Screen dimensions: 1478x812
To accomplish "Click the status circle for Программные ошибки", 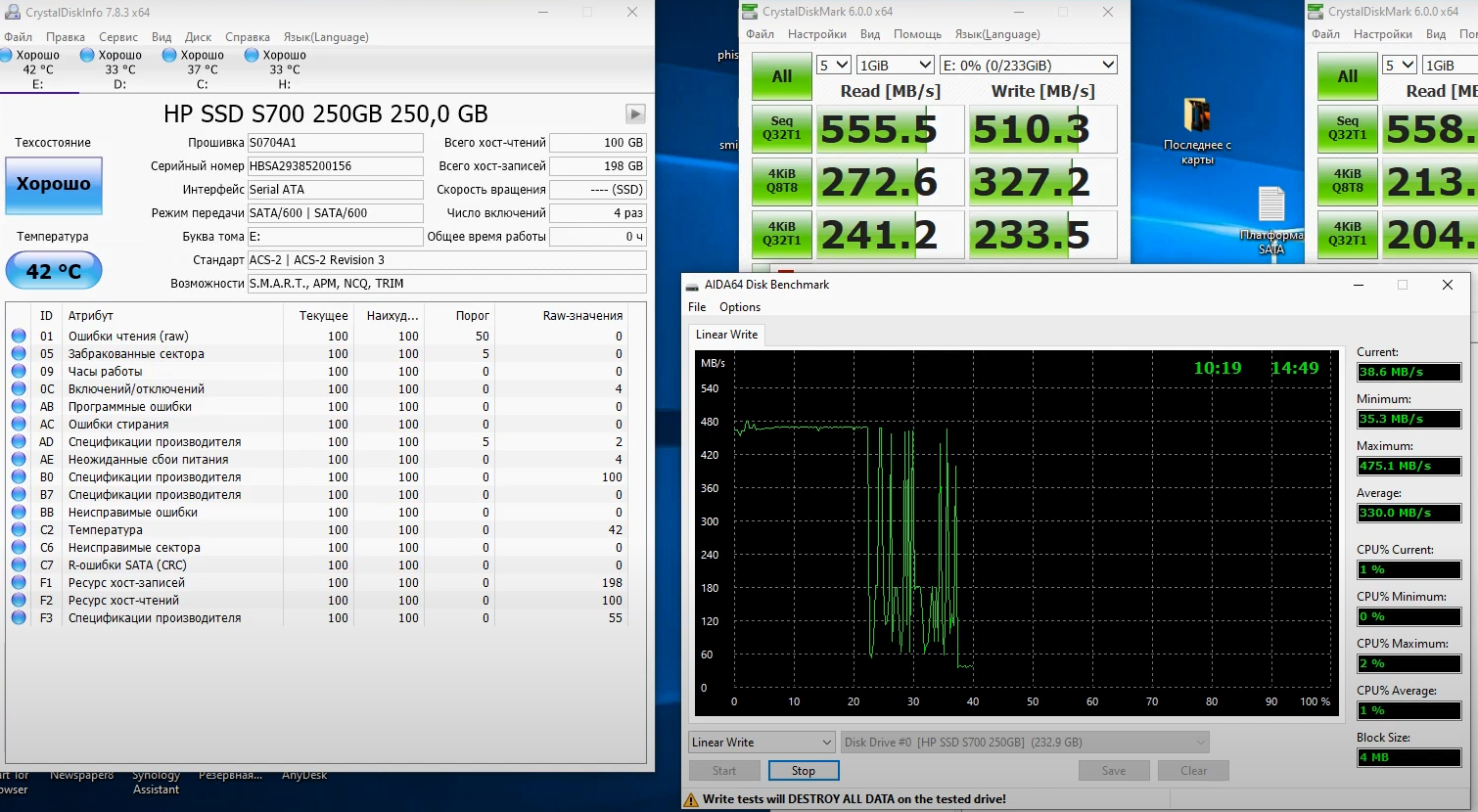I will [19, 406].
